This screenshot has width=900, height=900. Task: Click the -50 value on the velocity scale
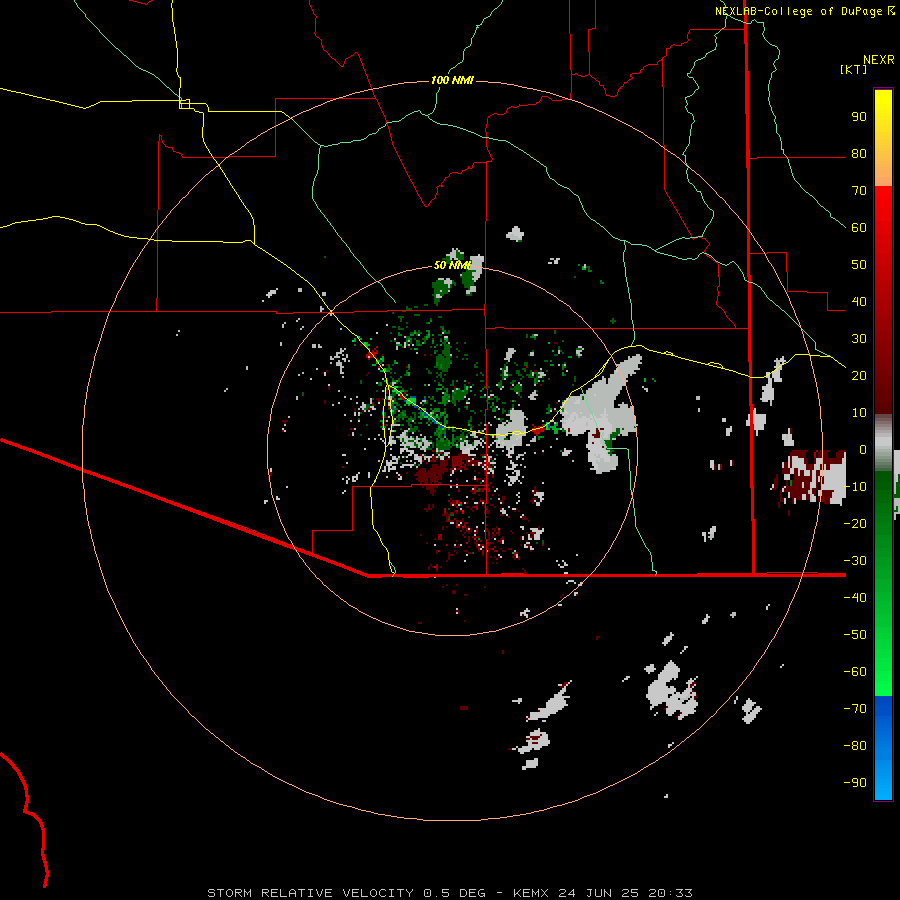pyautogui.click(x=855, y=635)
